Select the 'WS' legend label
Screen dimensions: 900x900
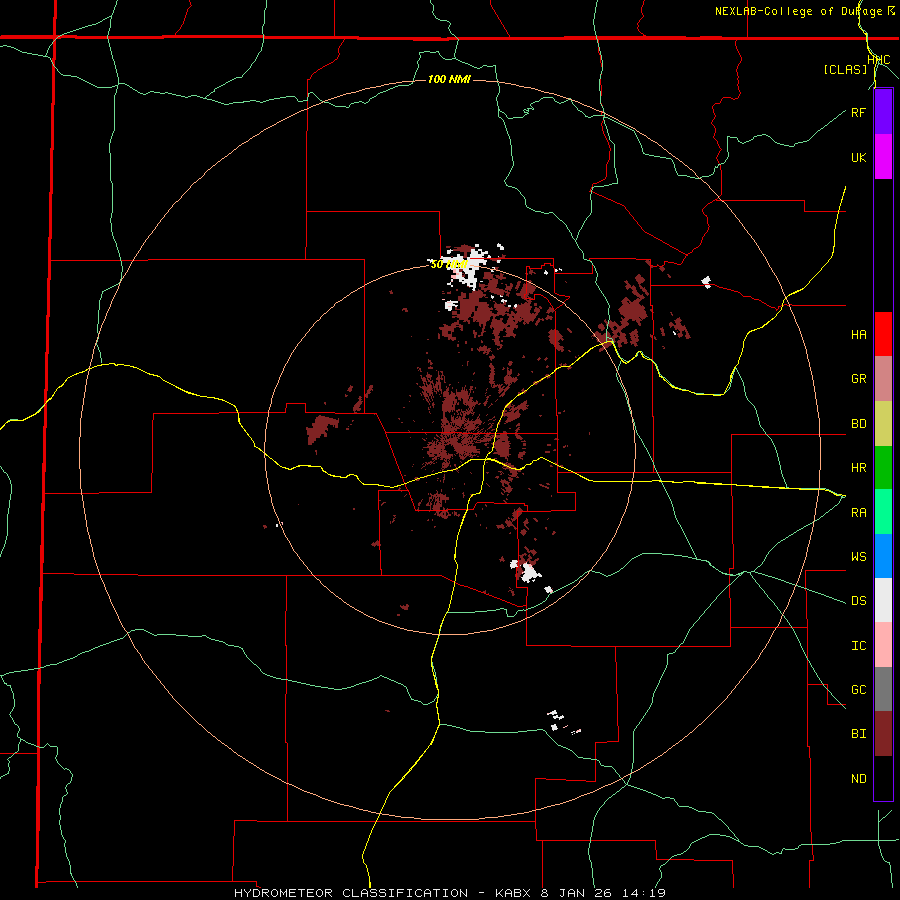(858, 557)
